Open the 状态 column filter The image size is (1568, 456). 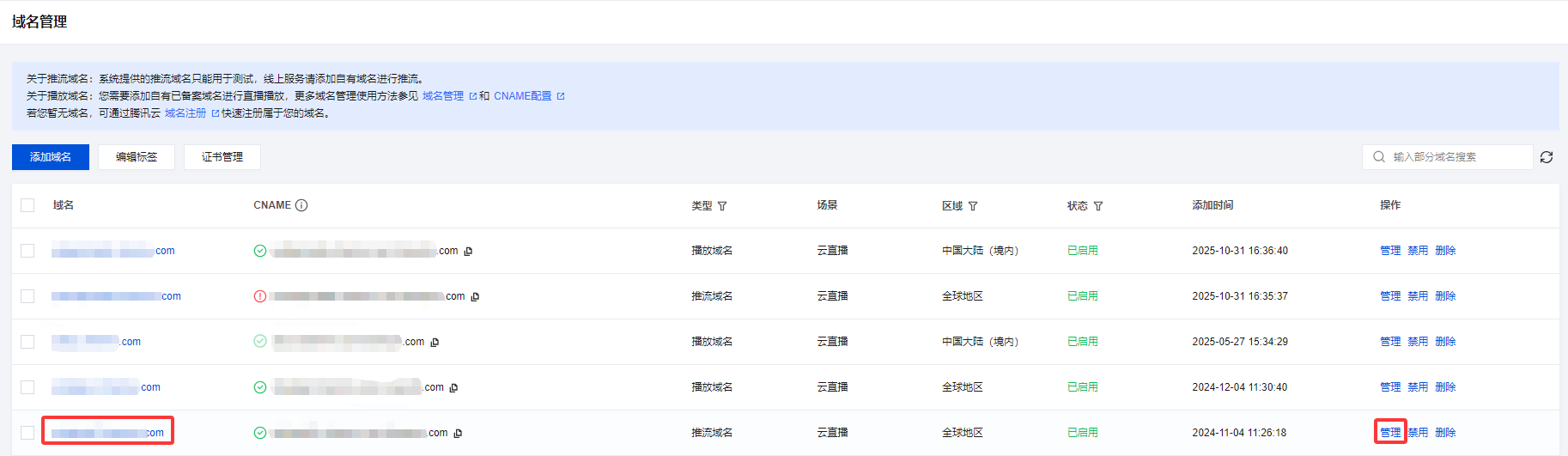(1098, 206)
